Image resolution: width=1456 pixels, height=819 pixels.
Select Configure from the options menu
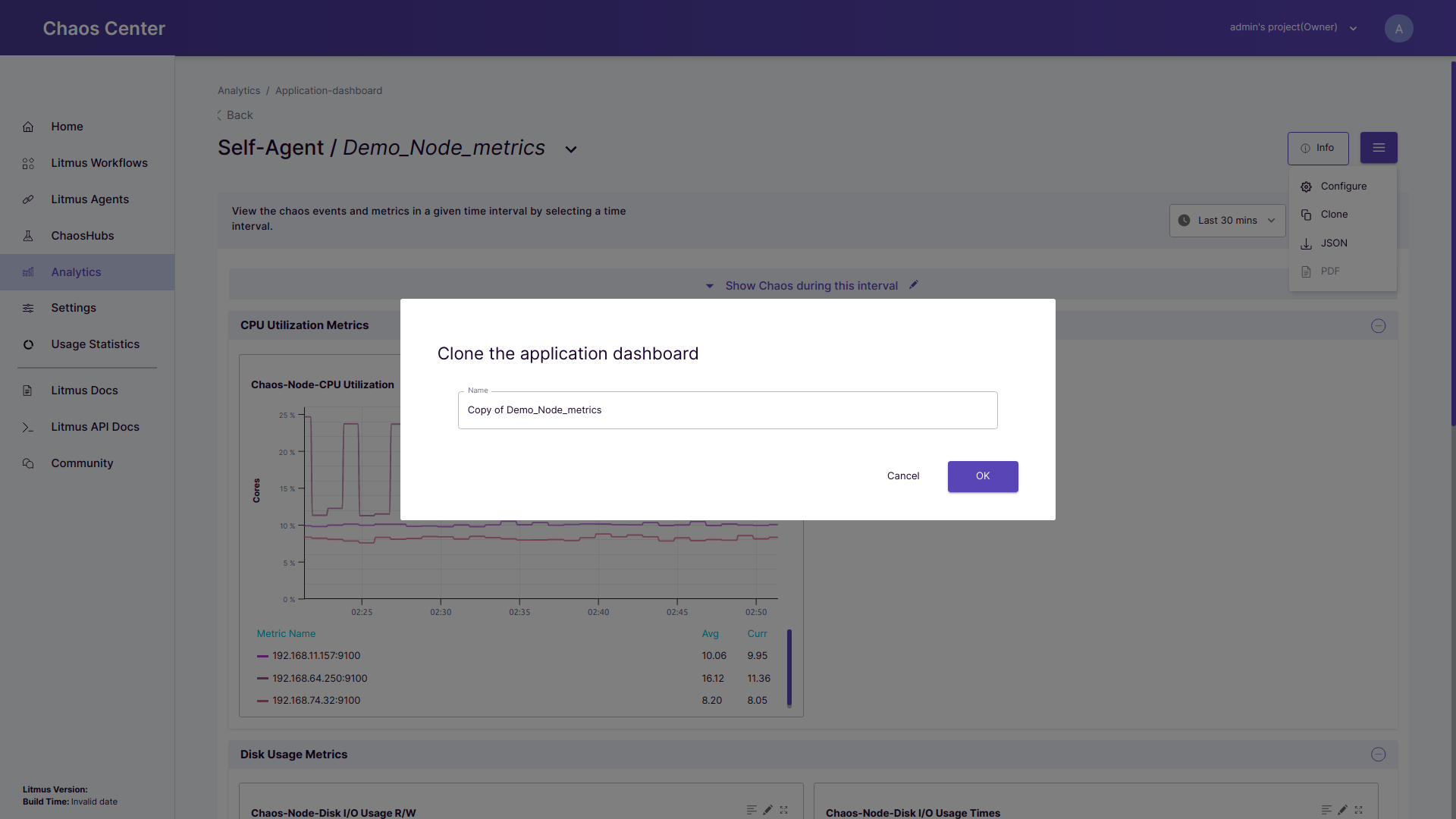click(1343, 187)
